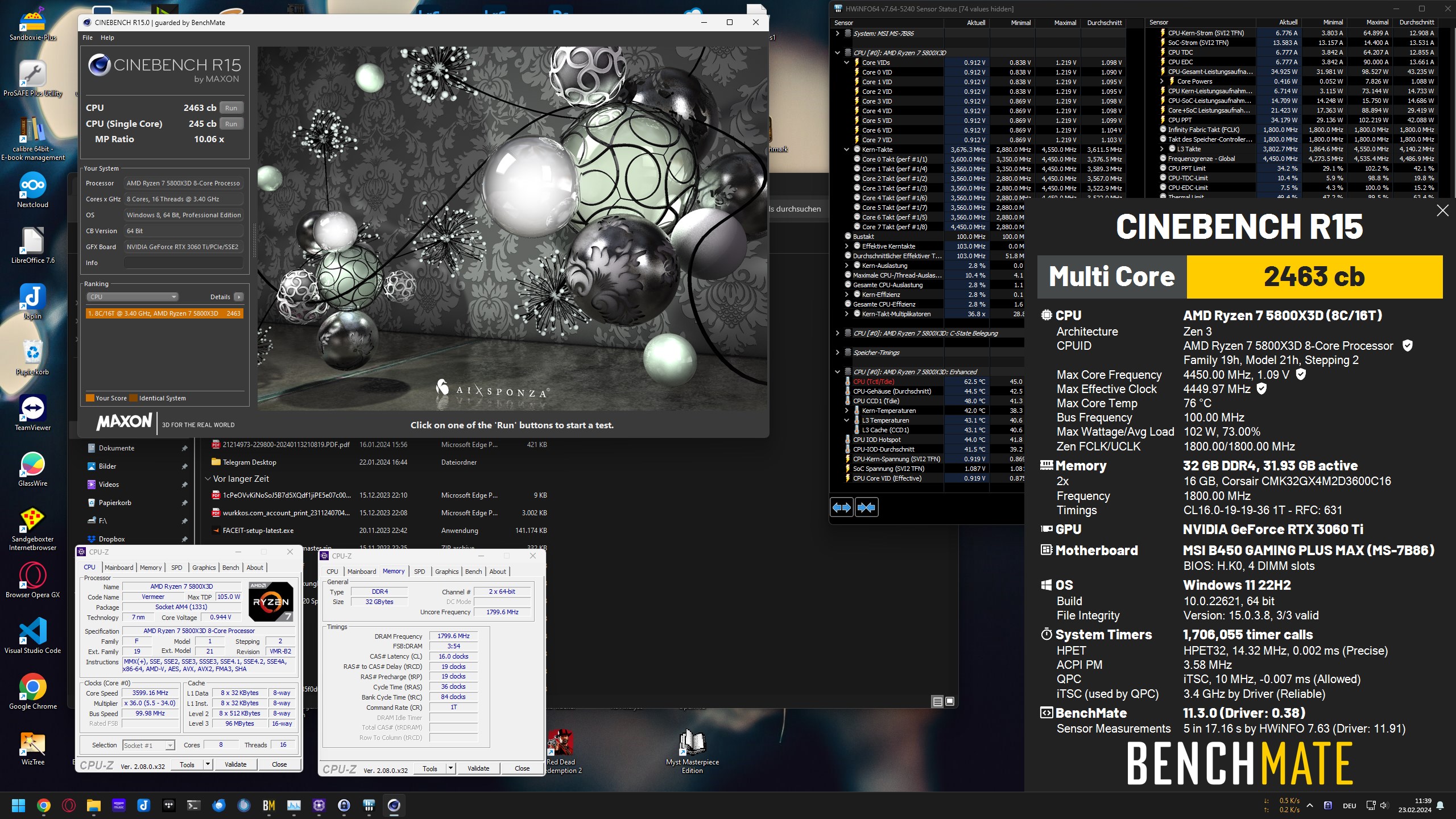Screen dimensions: 1456x819
Task: Open Cinebench Help menu
Action: (107, 38)
